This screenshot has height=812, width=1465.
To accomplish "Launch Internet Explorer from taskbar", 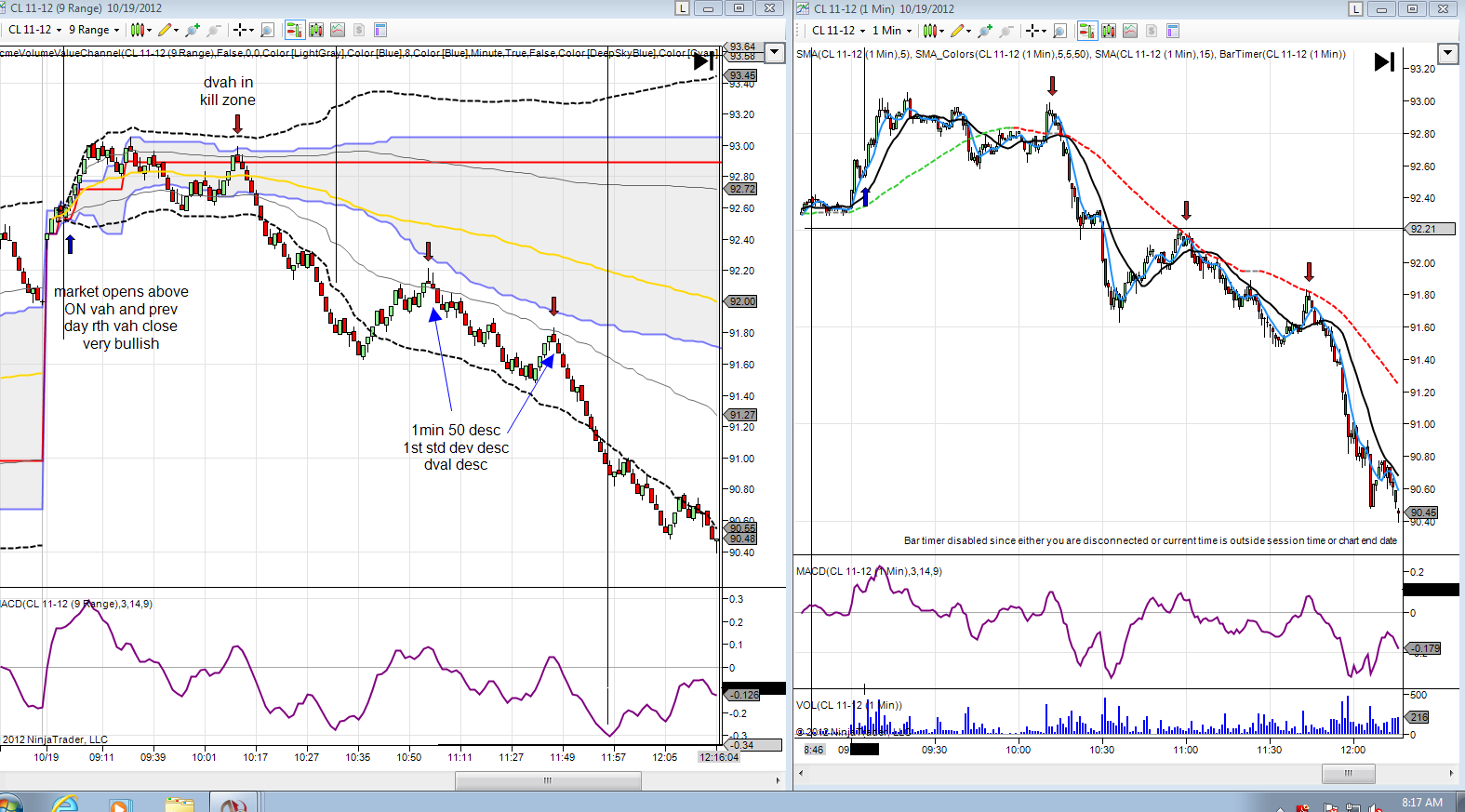I will coord(65,804).
